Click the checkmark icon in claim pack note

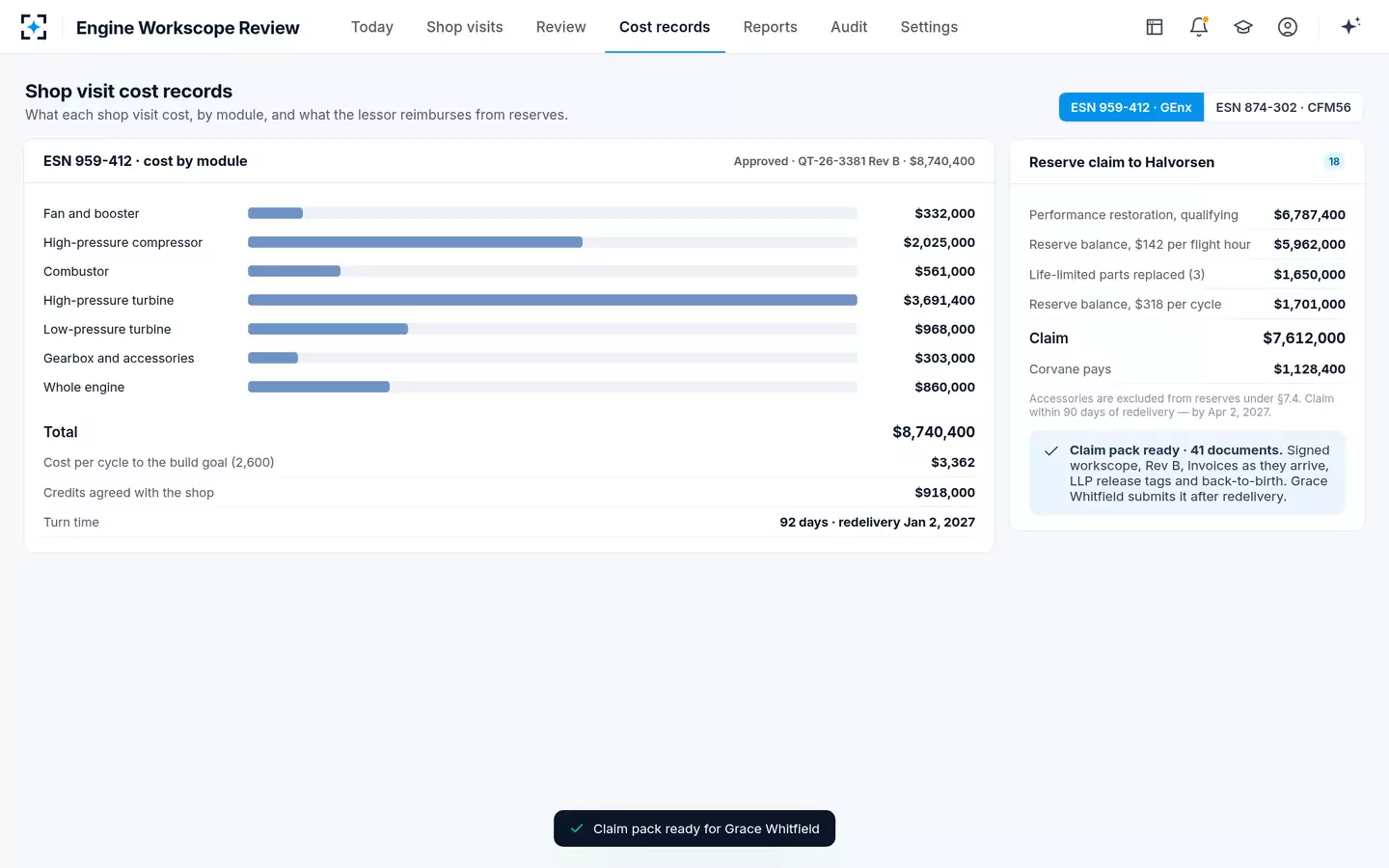[x=1051, y=450]
